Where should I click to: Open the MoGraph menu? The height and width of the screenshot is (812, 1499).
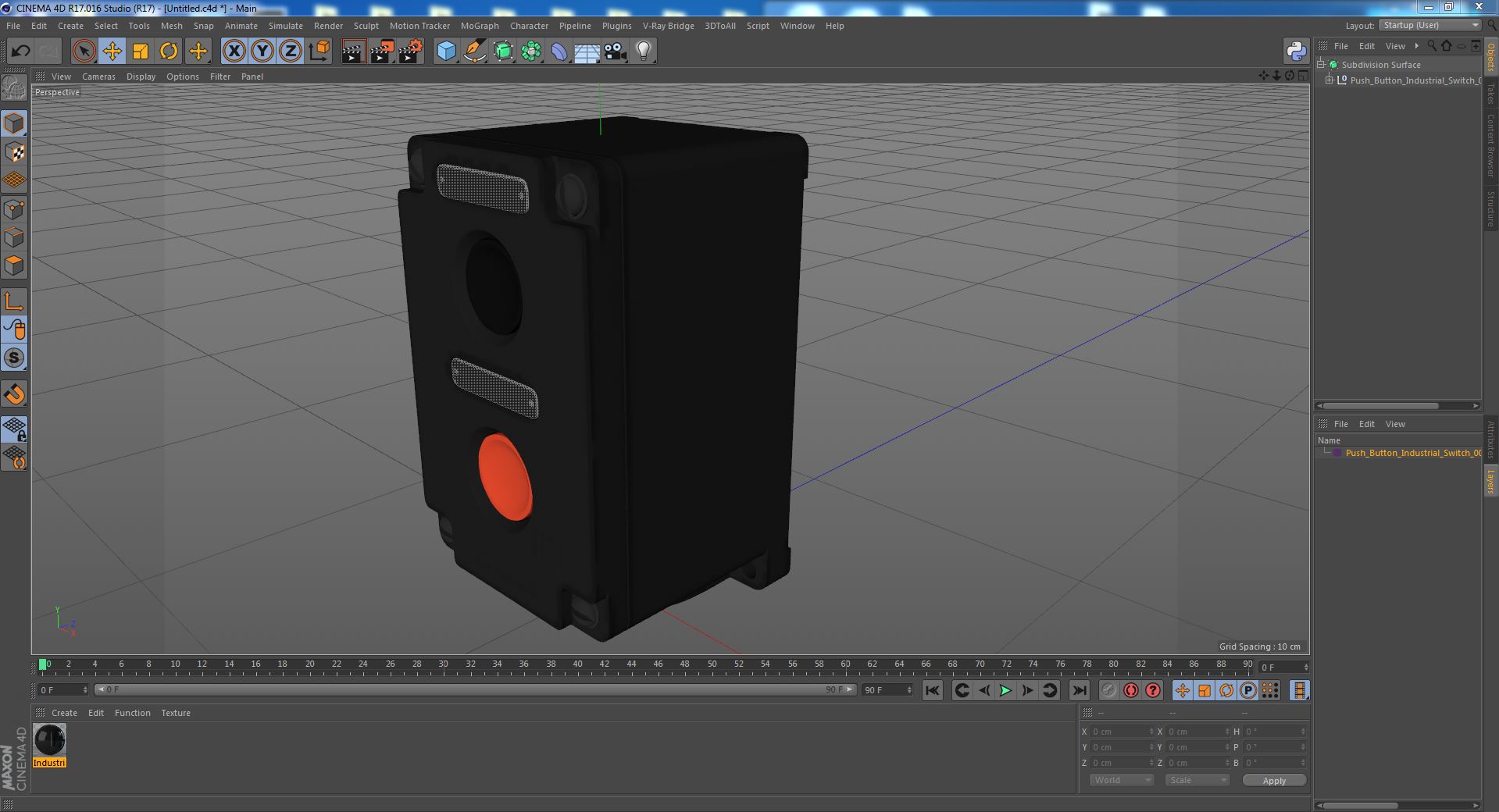pos(480,26)
